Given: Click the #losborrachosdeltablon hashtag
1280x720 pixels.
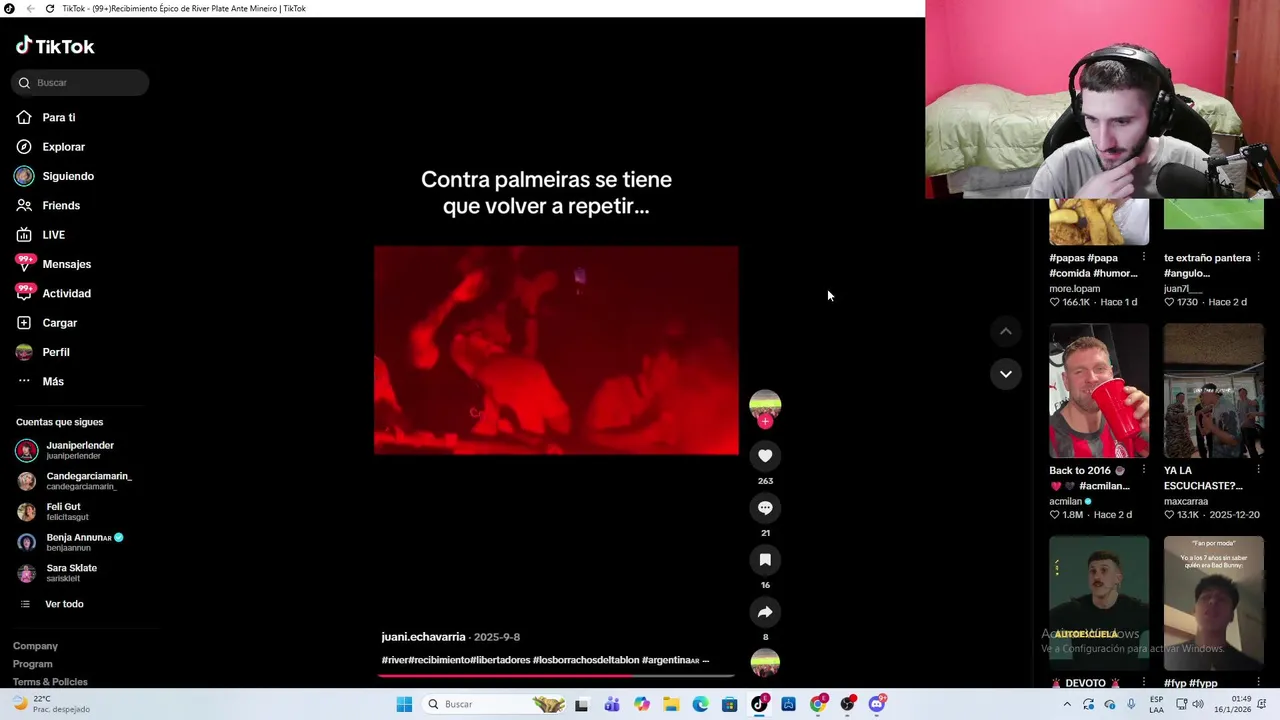Looking at the screenshot, I should [x=586, y=660].
